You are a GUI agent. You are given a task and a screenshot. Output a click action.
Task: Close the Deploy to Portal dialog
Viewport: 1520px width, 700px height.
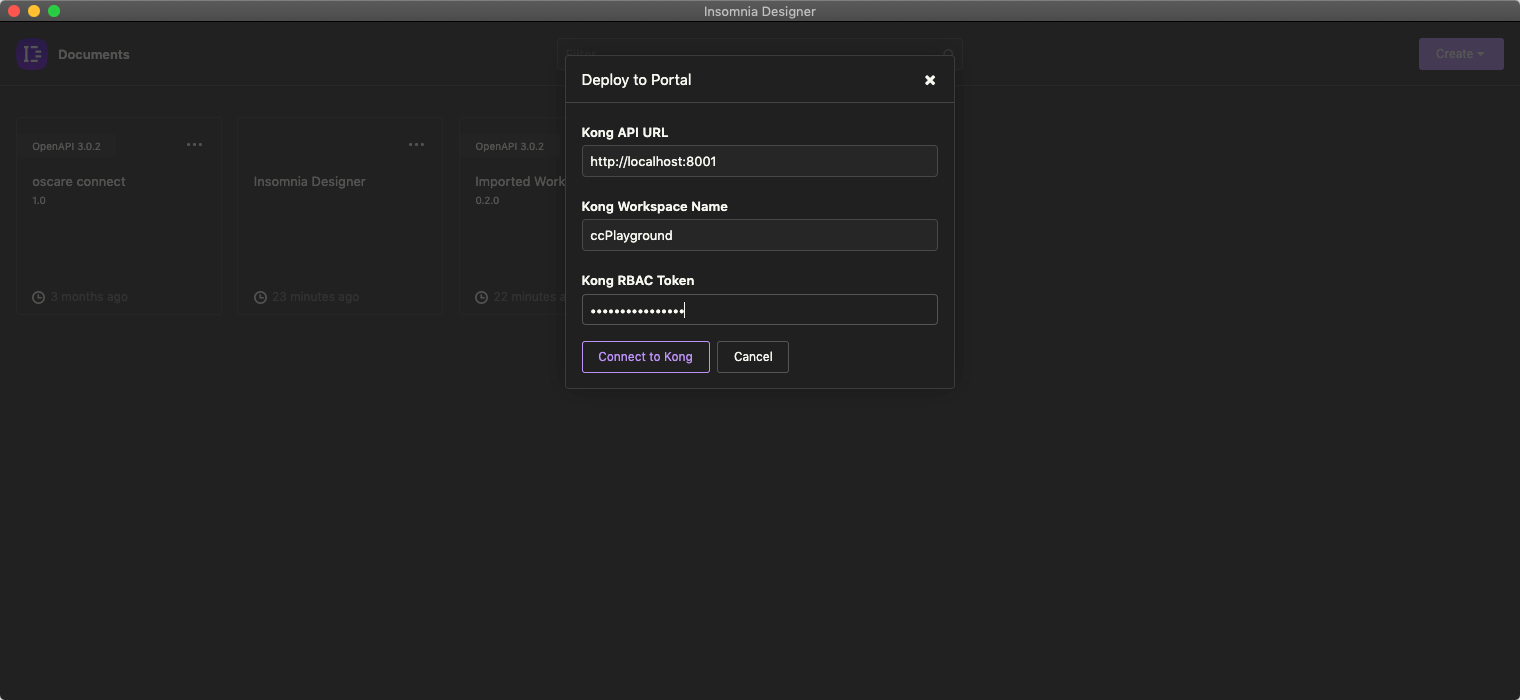pyautogui.click(x=930, y=80)
